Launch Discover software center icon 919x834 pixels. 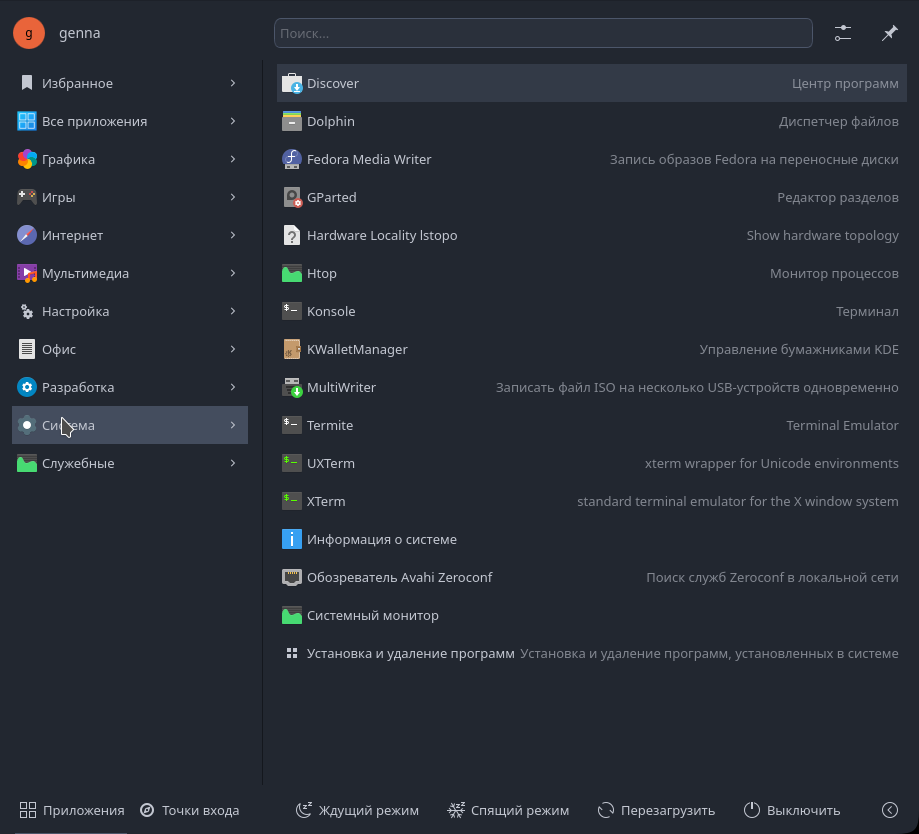291,83
